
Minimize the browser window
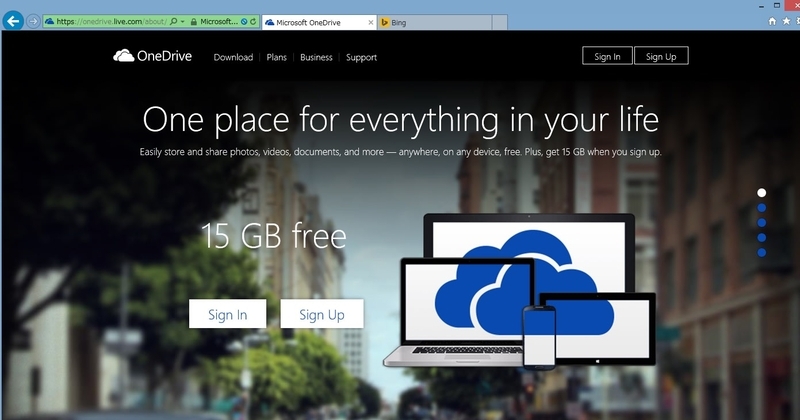[x=761, y=6]
